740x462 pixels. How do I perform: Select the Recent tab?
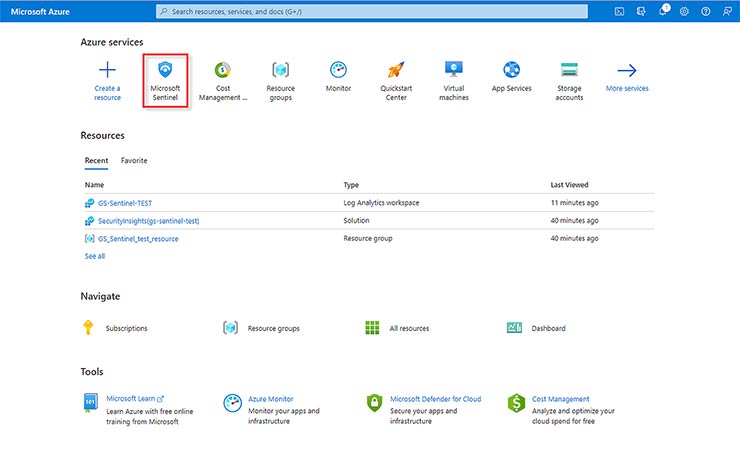(97, 160)
